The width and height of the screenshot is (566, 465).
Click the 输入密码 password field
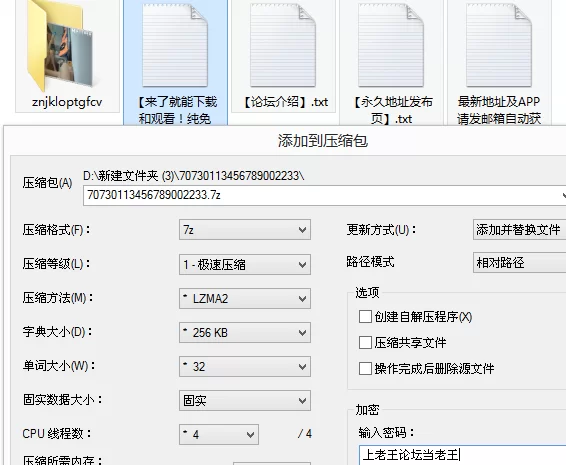462,455
